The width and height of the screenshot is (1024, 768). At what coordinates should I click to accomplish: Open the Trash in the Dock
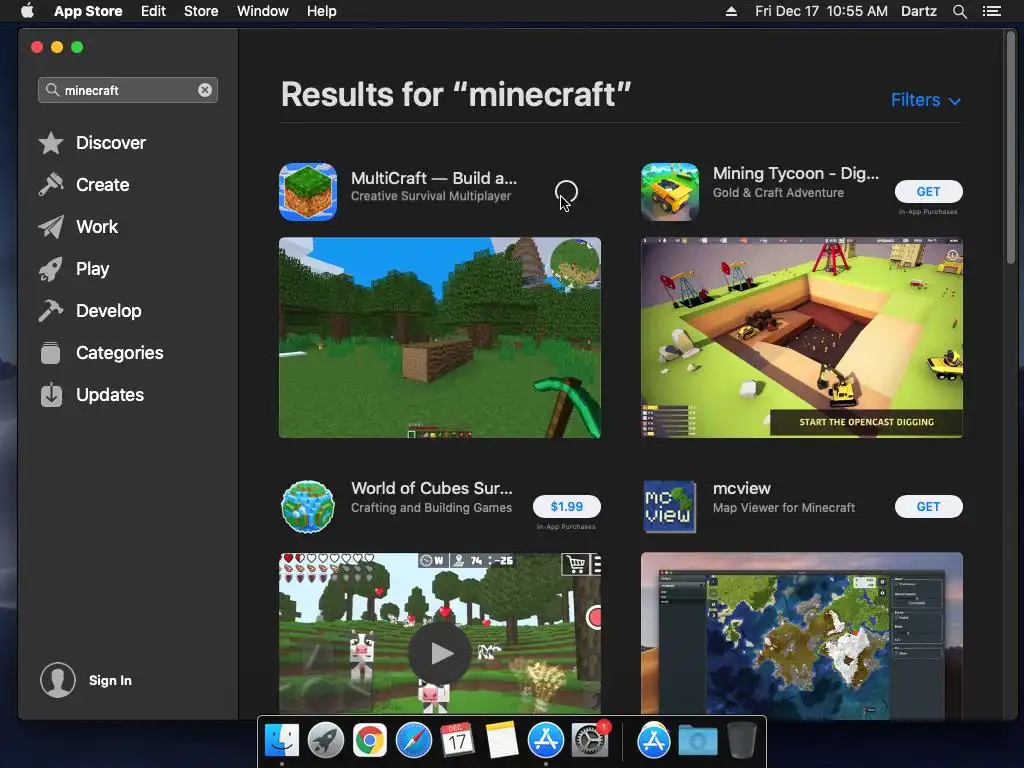[742, 741]
